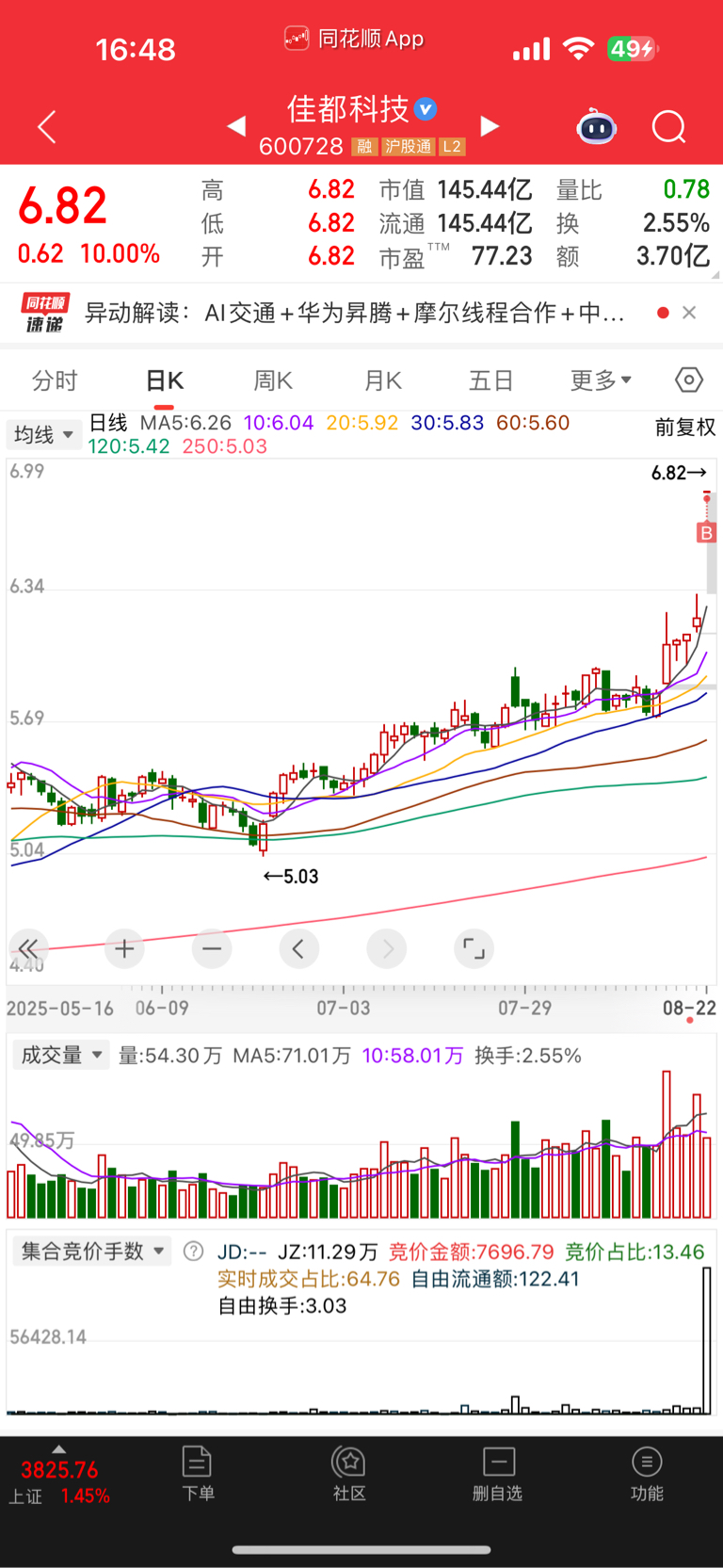The image size is (723, 1568).
Task: Tap the MA5:6.26 legend value
Action: [x=185, y=423]
